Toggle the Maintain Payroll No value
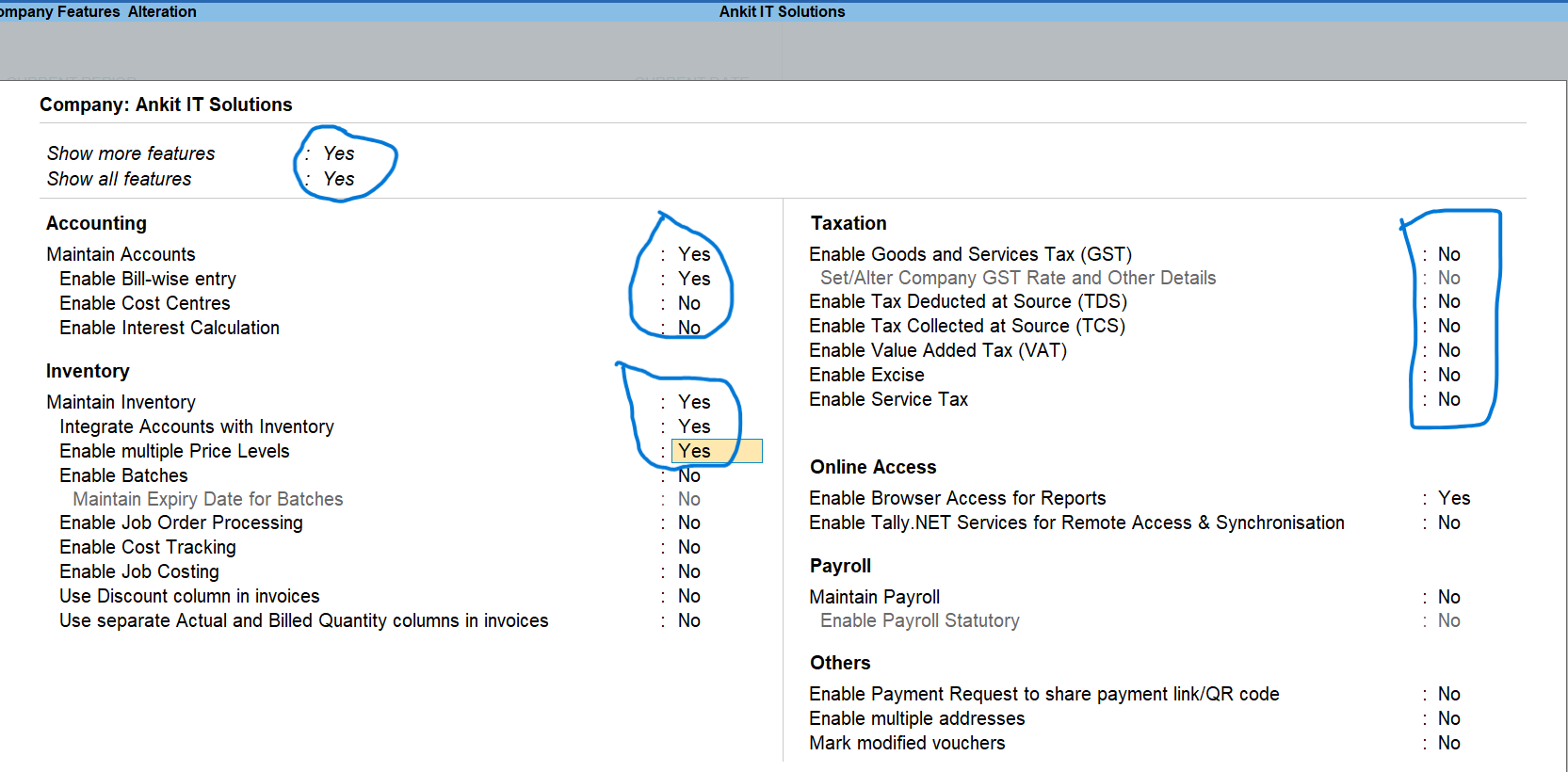1568x772 pixels. (1448, 597)
